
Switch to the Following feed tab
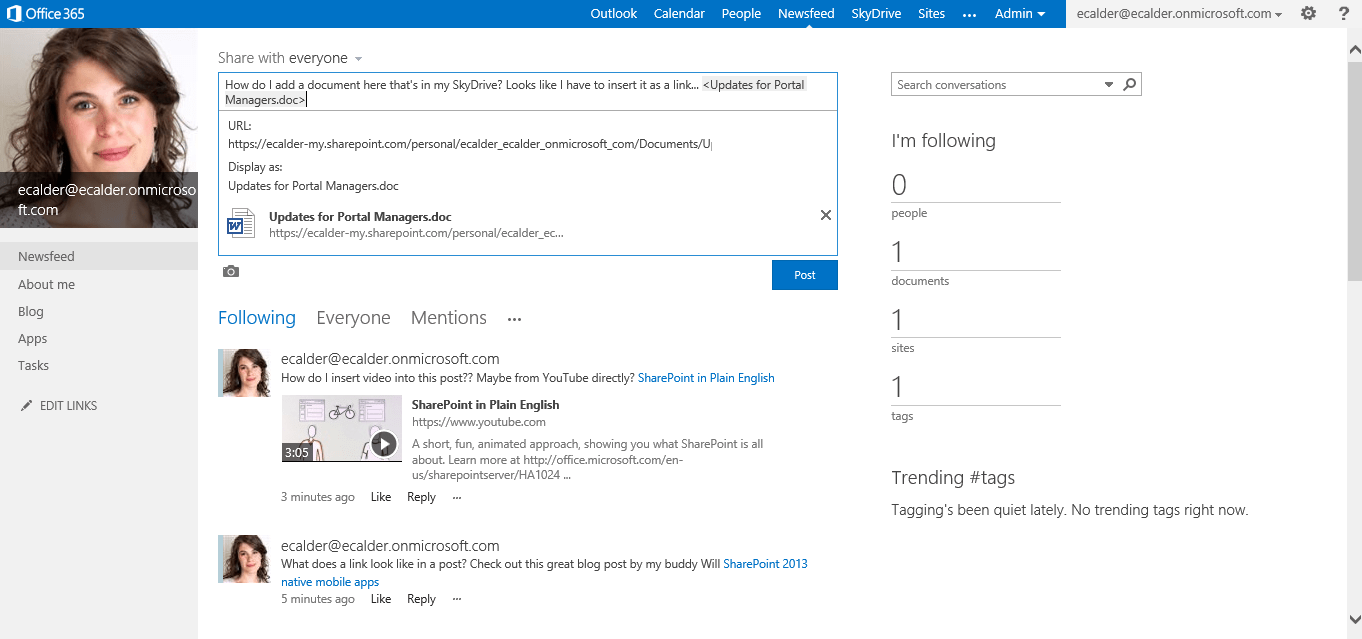[257, 318]
